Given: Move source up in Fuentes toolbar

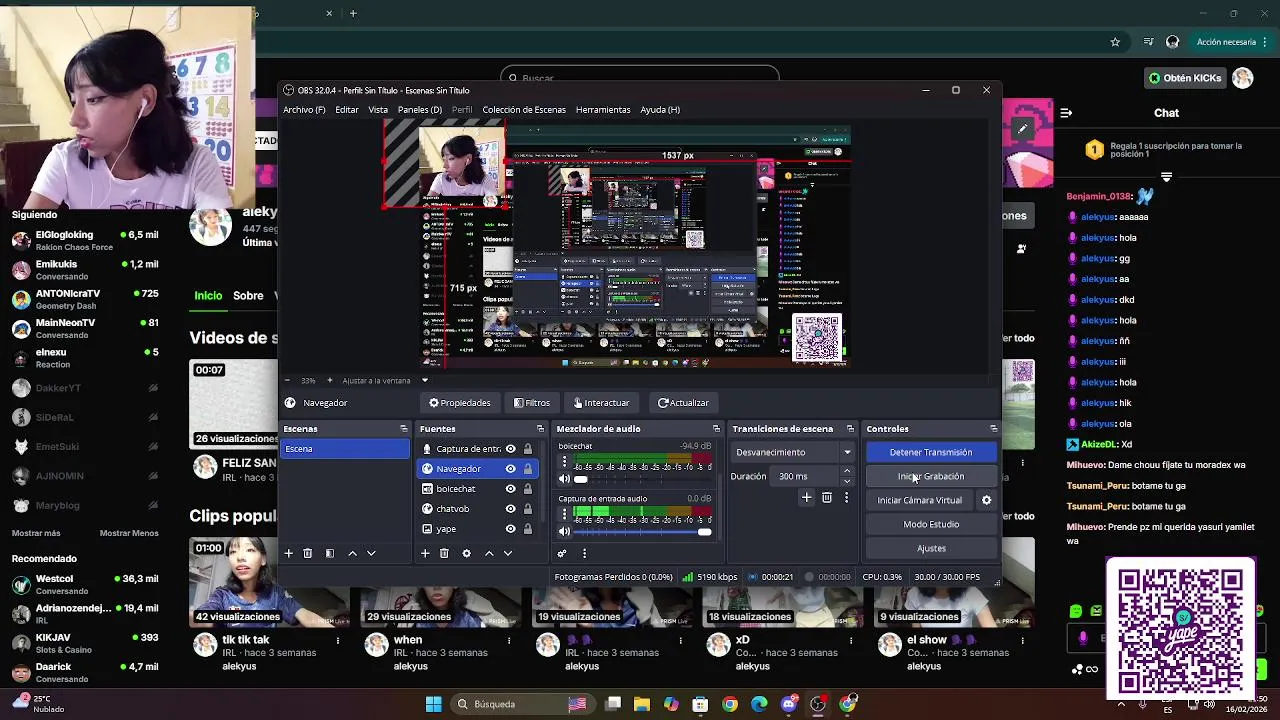Looking at the screenshot, I should tap(489, 553).
